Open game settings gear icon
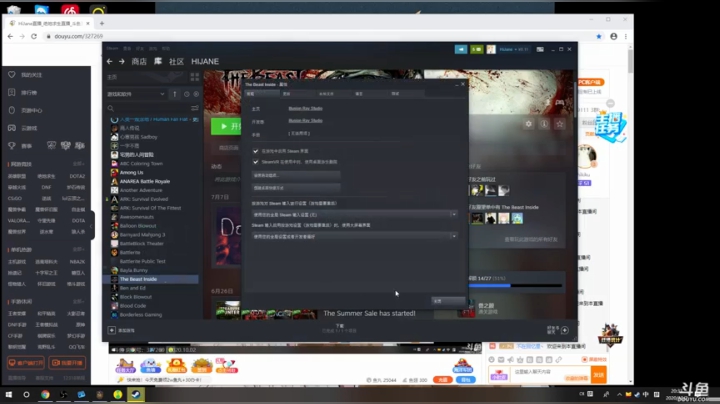The width and height of the screenshot is (720, 404). [529, 124]
